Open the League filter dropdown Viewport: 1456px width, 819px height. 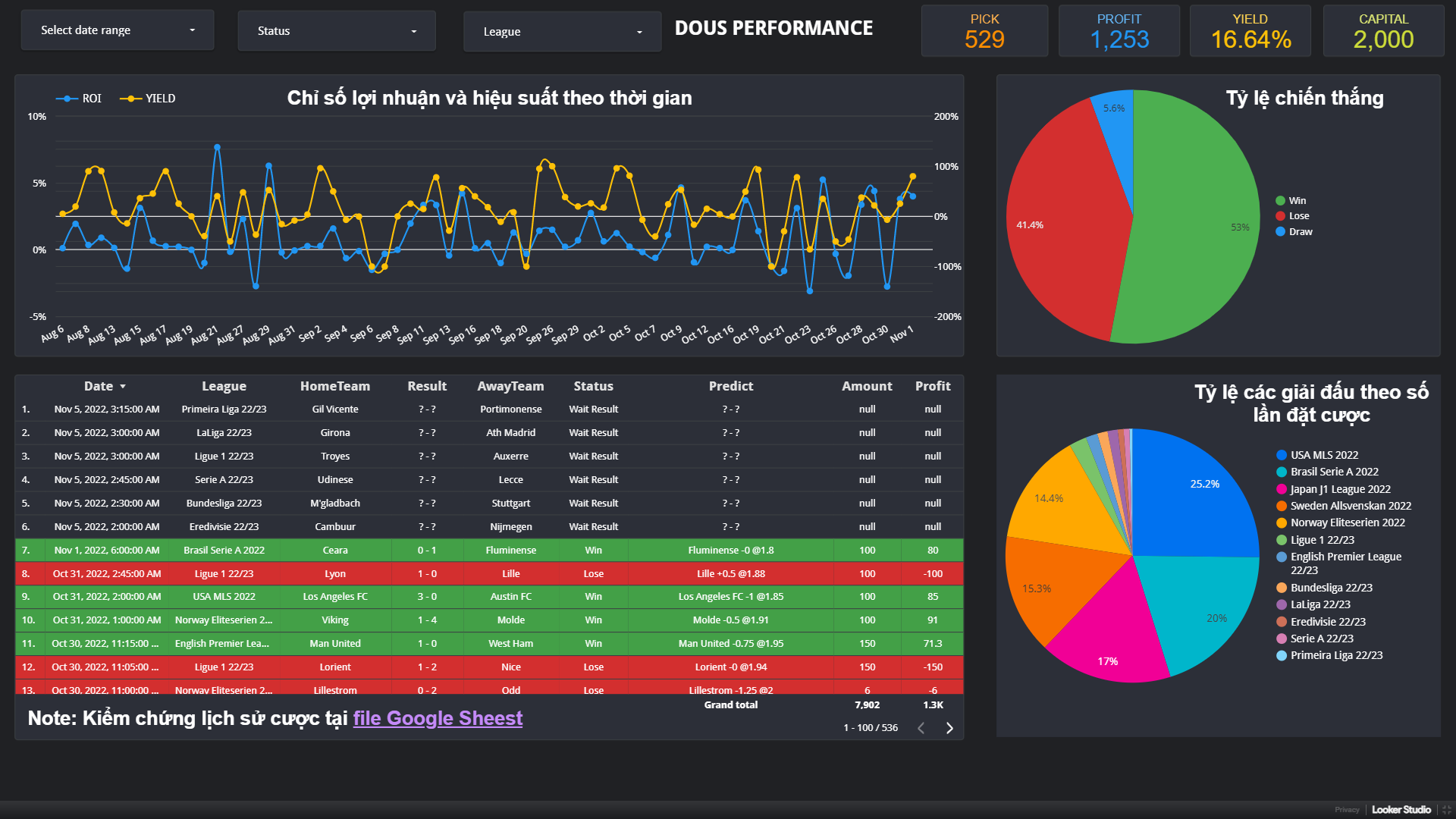coord(562,32)
